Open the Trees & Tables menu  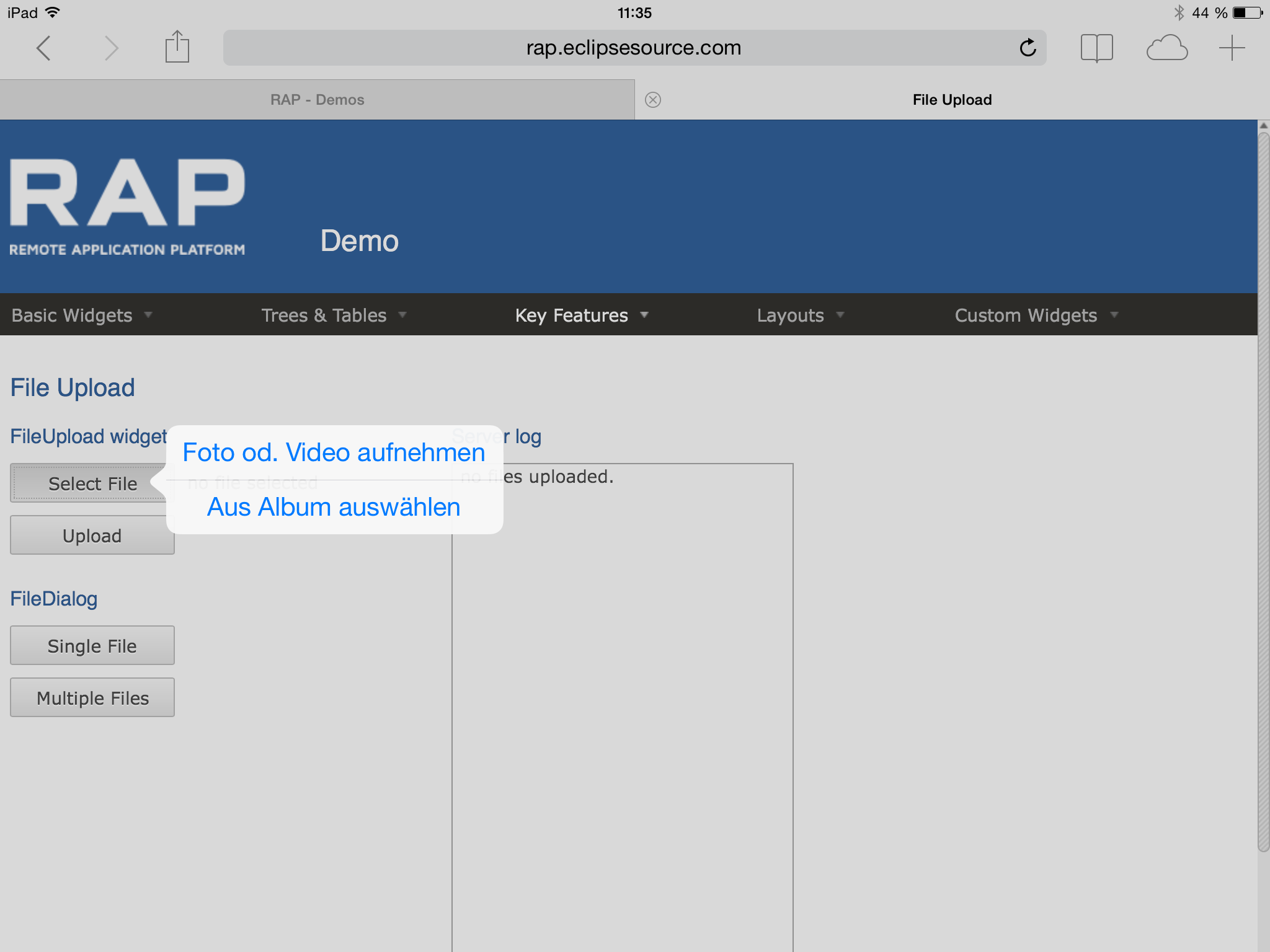(334, 315)
